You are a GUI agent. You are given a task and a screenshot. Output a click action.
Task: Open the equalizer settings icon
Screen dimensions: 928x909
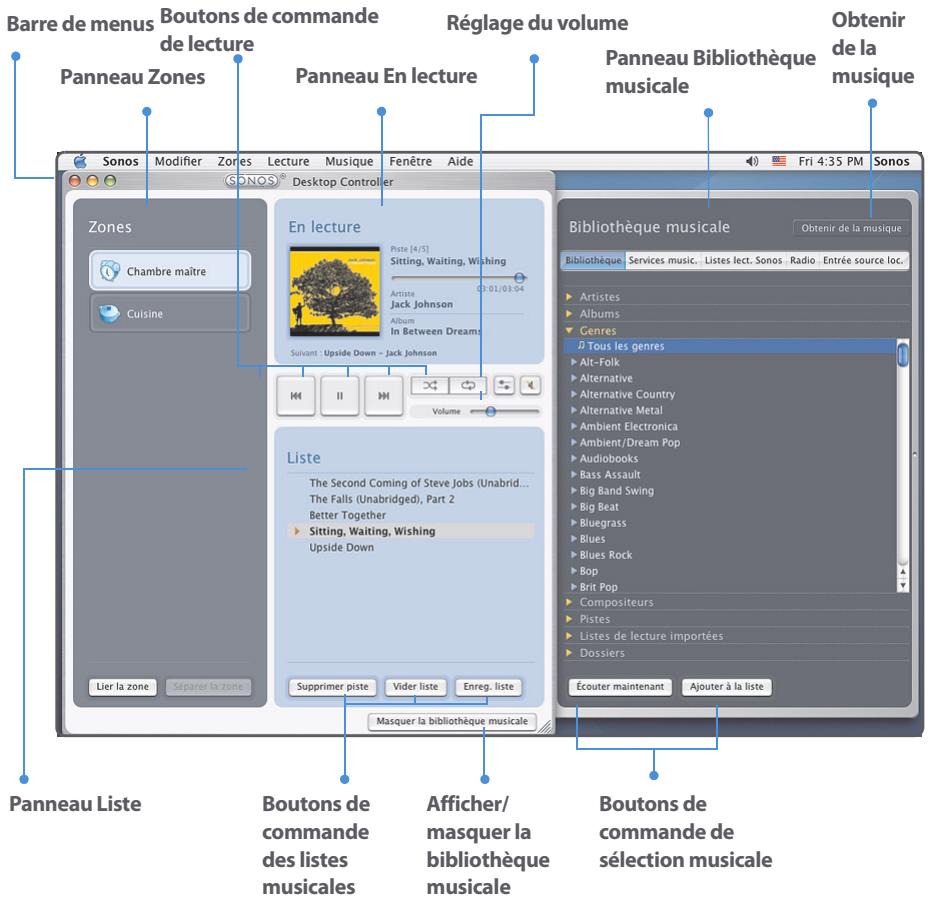[504, 386]
